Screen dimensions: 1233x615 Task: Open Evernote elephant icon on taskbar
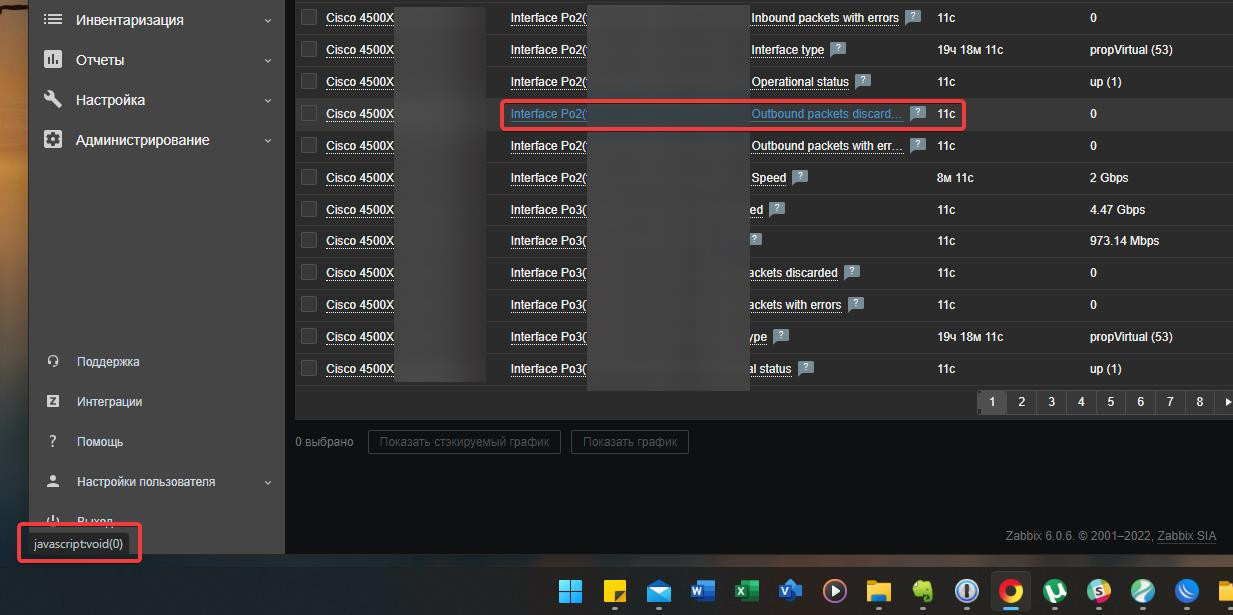[923, 591]
